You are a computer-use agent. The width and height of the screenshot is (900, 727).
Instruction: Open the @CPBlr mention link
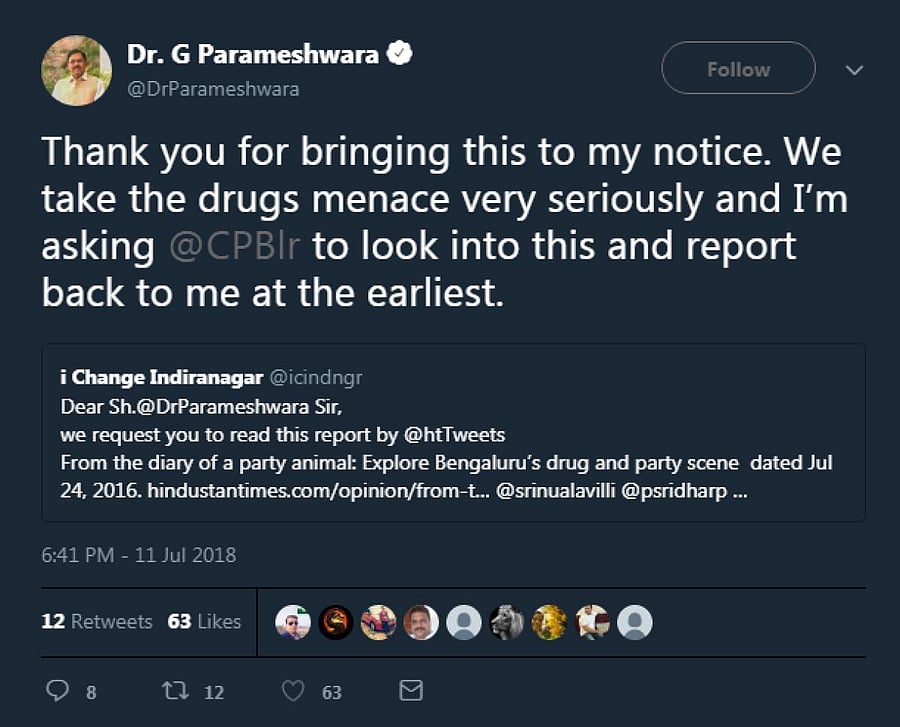[x=235, y=246]
